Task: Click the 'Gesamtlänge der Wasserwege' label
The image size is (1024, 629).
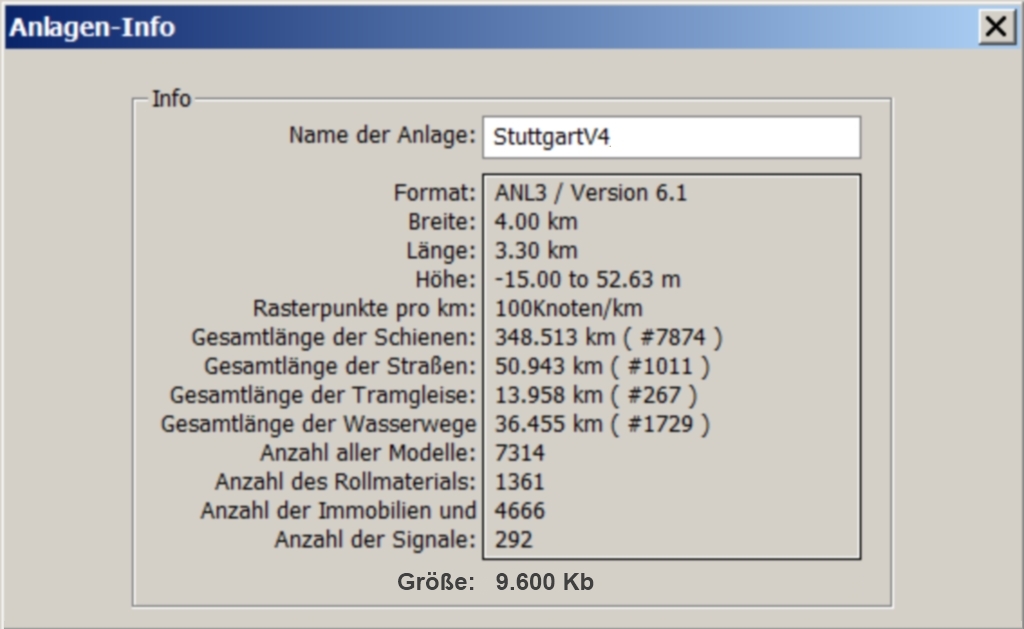Action: coord(319,424)
